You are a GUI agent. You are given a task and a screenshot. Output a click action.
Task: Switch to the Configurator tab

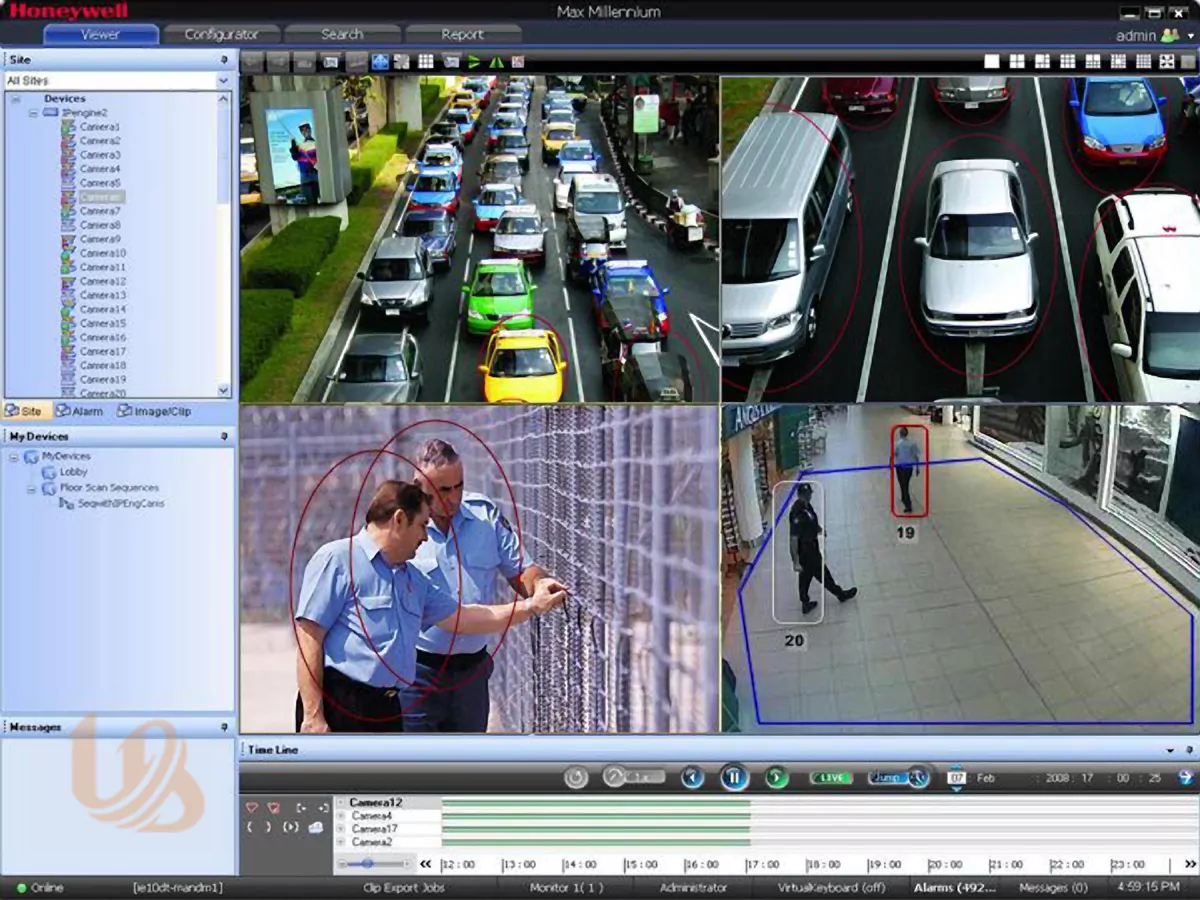[x=221, y=35]
